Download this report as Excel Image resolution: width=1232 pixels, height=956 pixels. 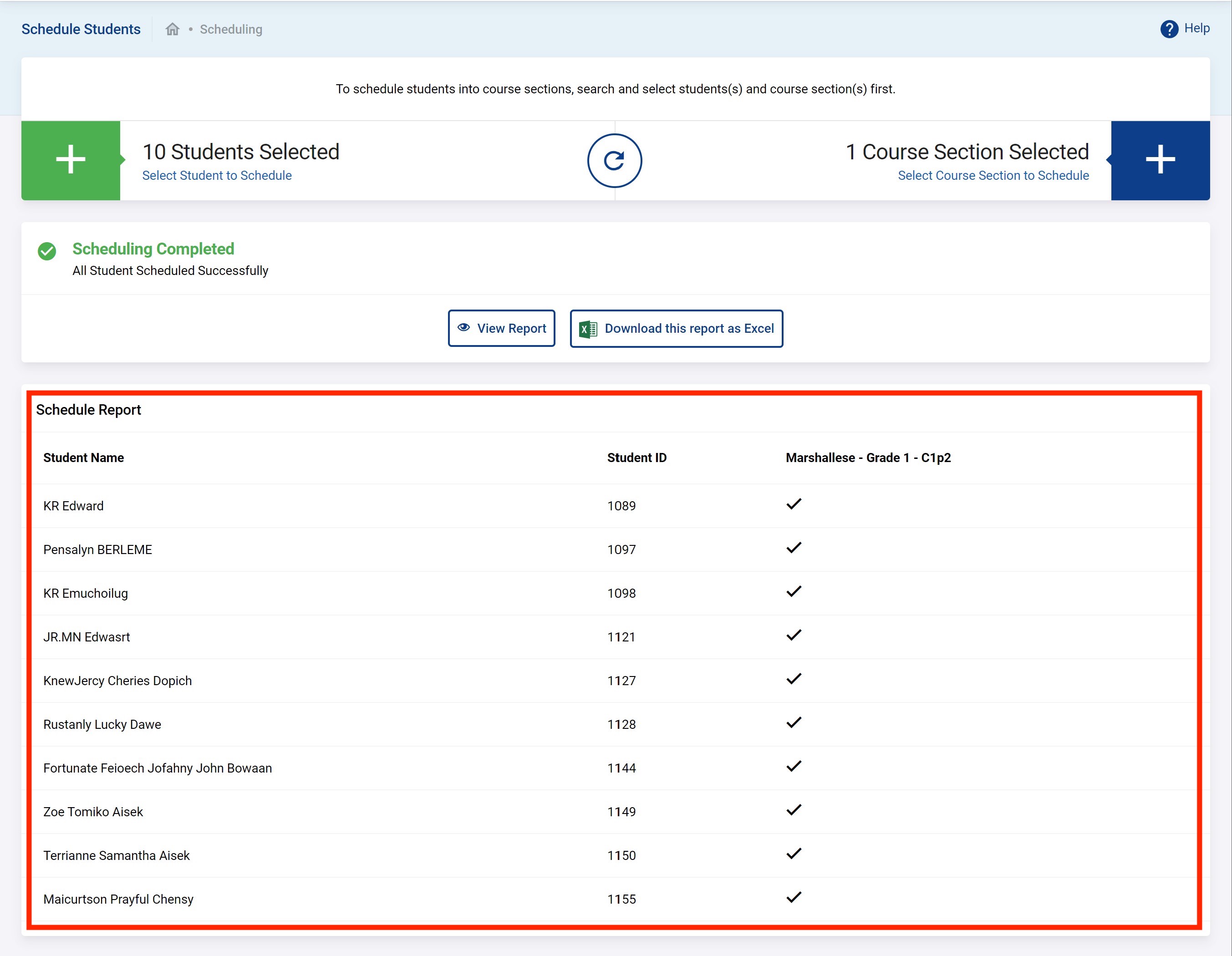676,328
